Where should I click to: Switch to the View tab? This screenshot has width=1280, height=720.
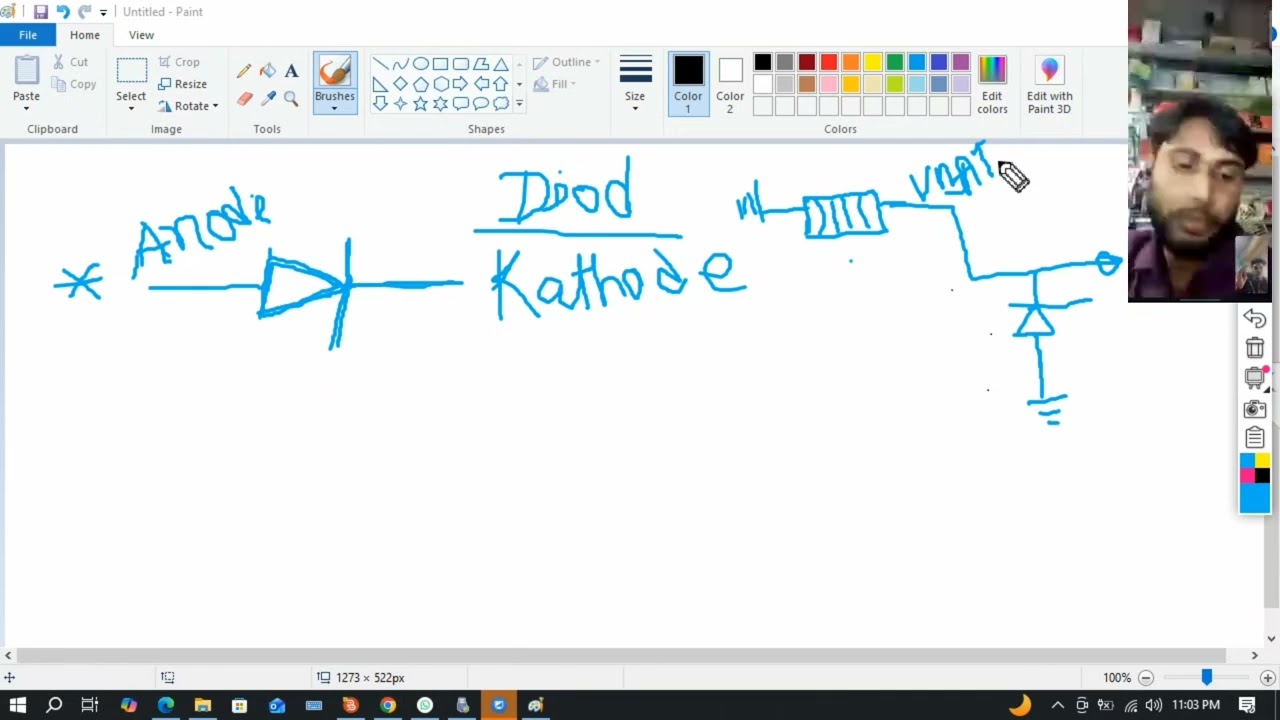[141, 35]
